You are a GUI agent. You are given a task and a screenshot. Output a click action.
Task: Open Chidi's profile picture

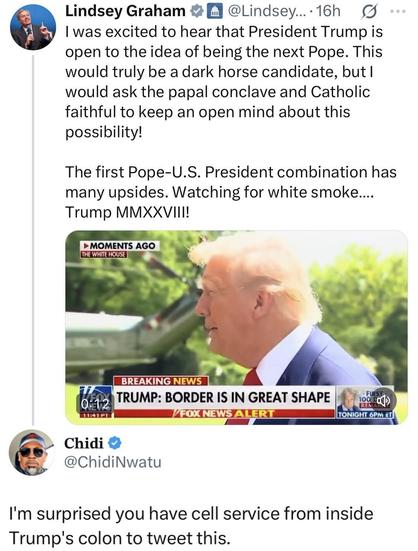tap(32, 452)
